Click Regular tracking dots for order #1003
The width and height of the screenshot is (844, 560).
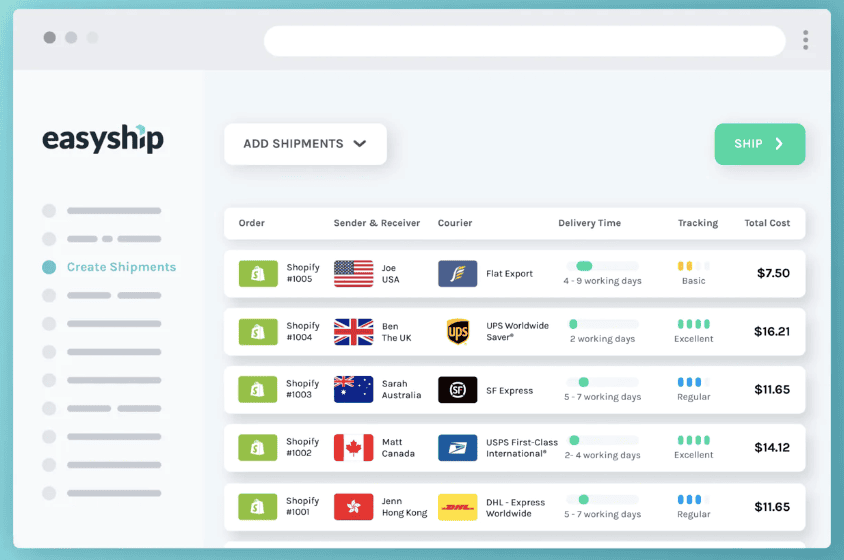693,382
